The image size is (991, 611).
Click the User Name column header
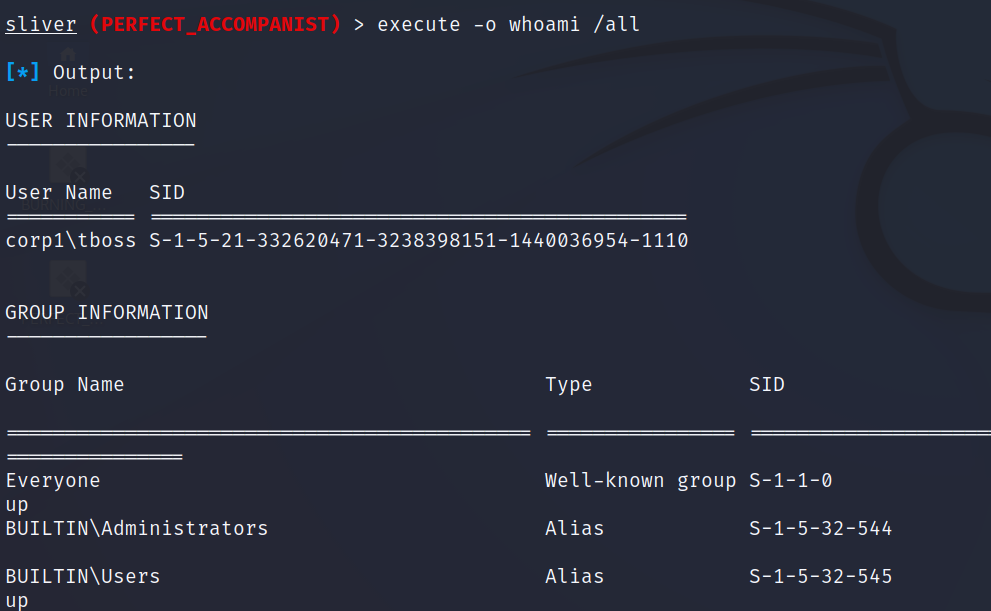click(x=59, y=192)
